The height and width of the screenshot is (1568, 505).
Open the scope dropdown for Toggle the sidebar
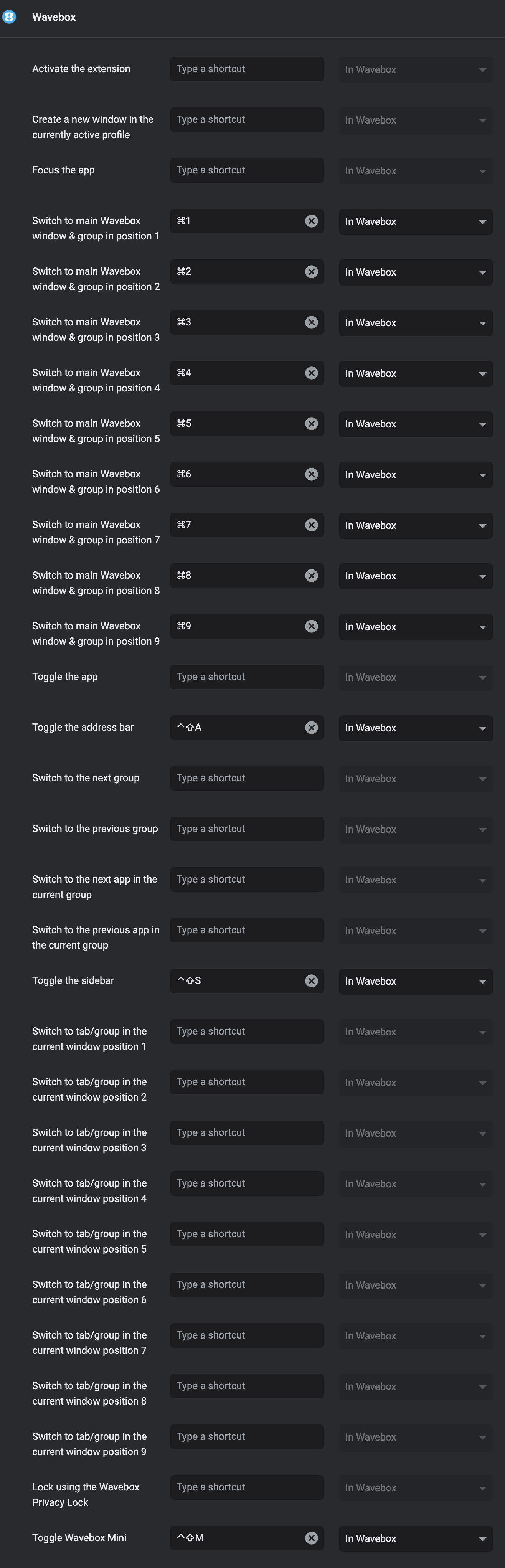click(416, 980)
